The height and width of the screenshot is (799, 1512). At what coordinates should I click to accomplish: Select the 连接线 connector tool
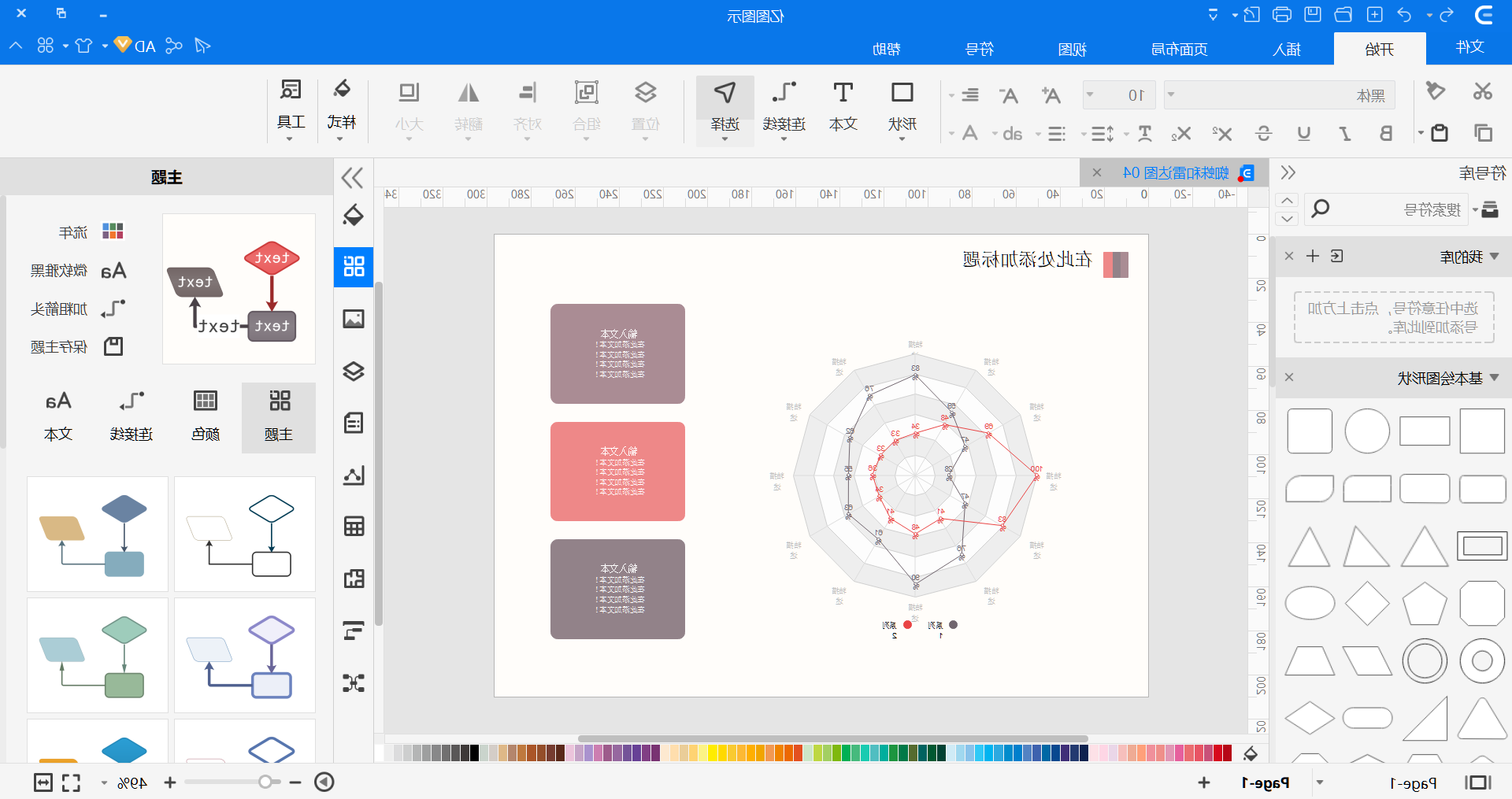784,110
